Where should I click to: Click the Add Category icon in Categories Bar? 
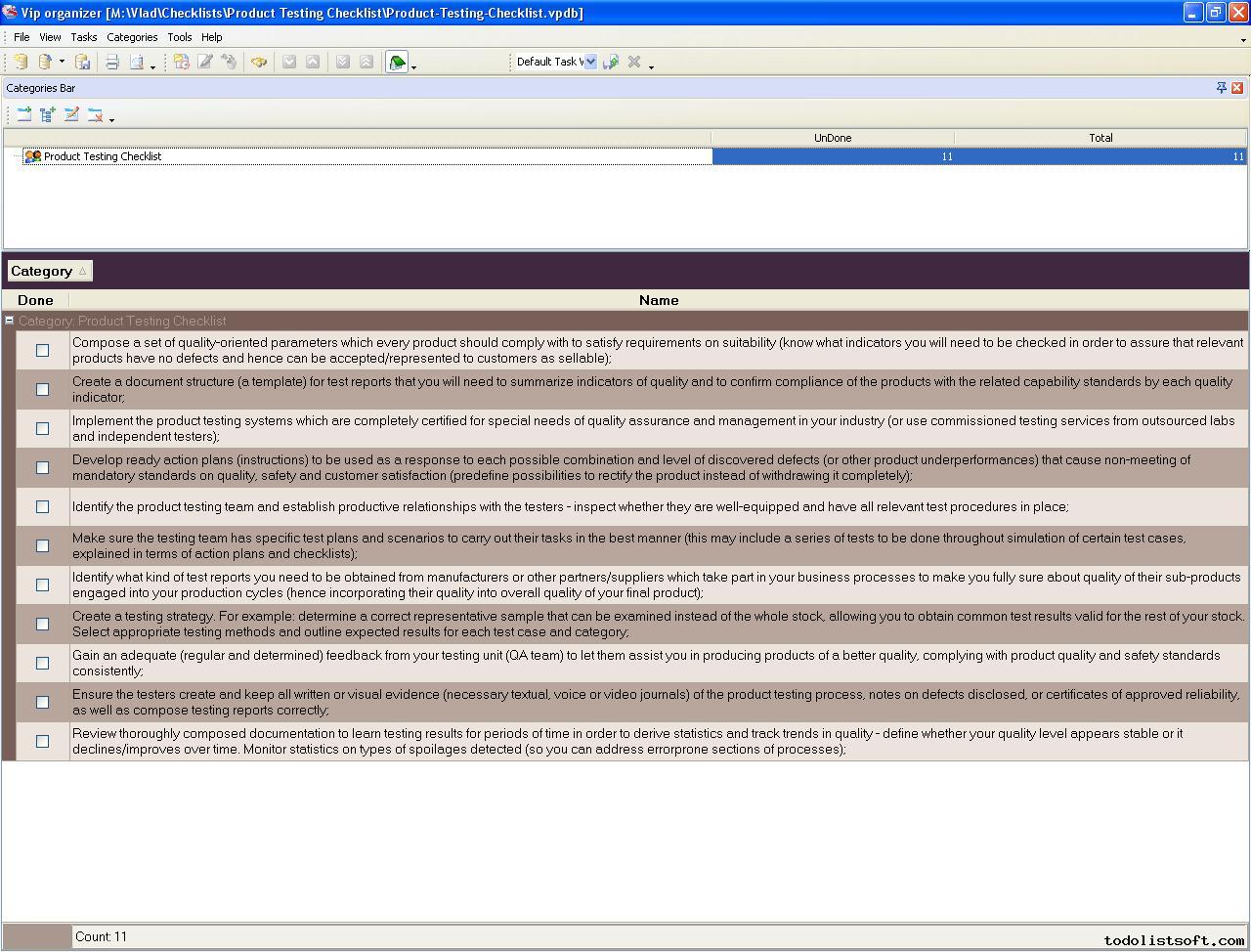(x=24, y=114)
